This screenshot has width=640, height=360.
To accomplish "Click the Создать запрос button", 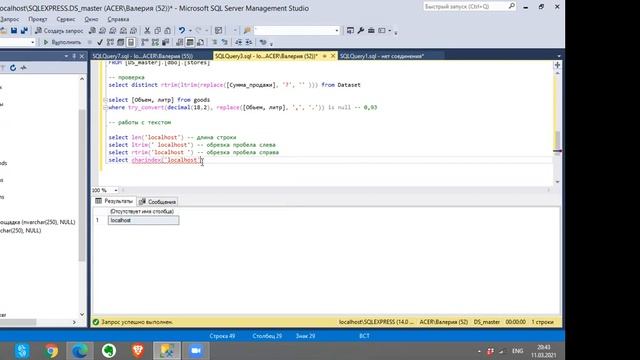I will click(x=59, y=31).
